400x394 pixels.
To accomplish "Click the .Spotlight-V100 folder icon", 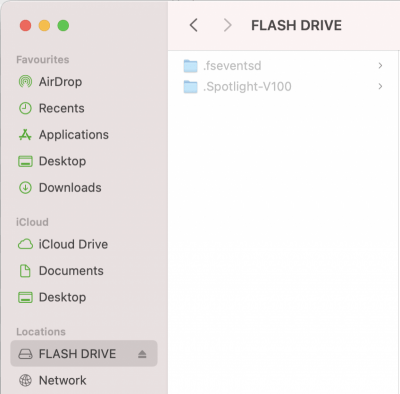I will (x=191, y=87).
